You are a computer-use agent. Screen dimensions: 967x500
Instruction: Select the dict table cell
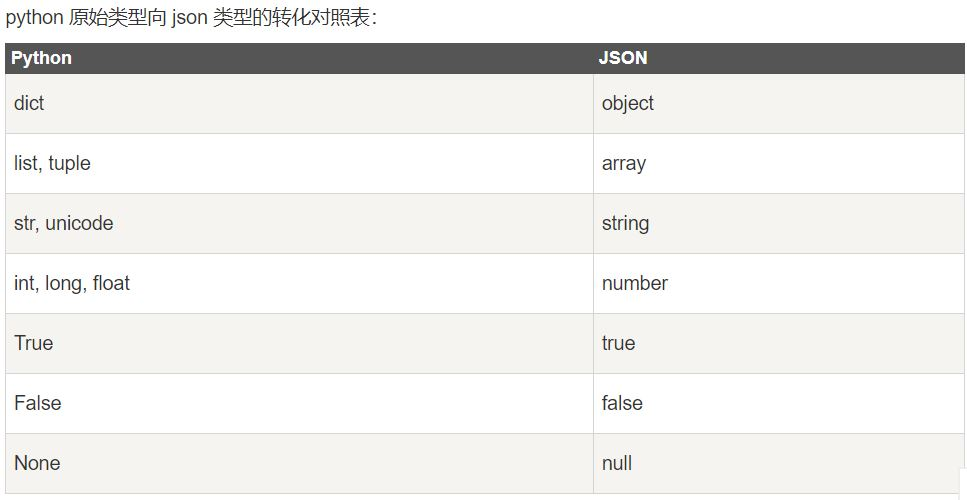[299, 104]
